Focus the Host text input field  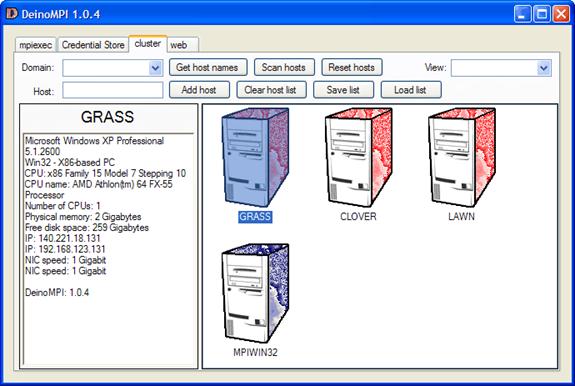point(113,90)
